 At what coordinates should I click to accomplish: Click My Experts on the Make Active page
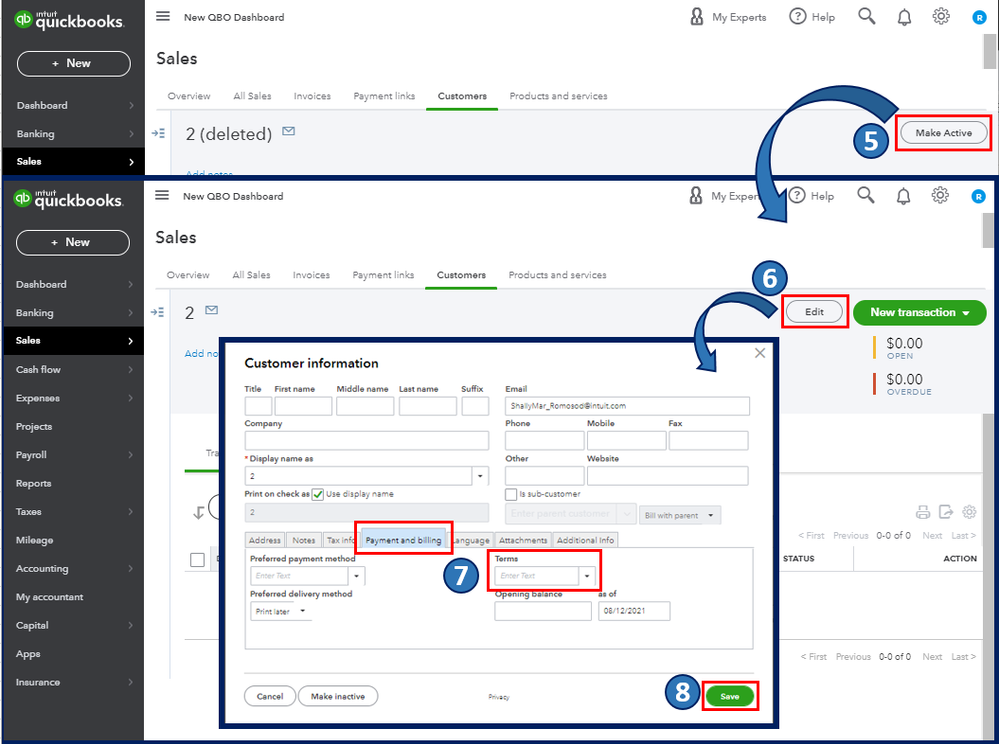[x=728, y=17]
